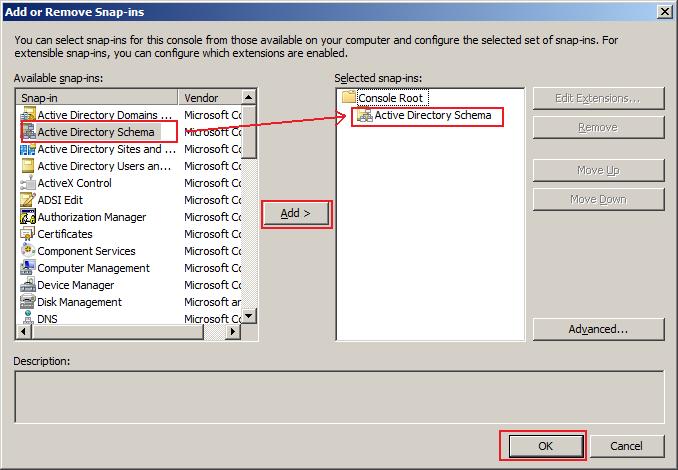Click the Move Up button
Screen dimensions: 678x470
598,170
